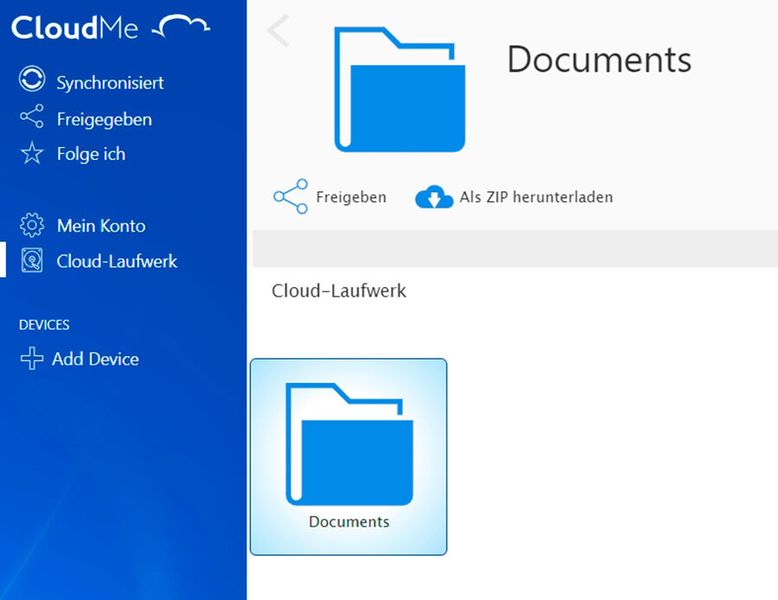This screenshot has height=600, width=778.
Task: Click the Documents title heading
Action: tap(599, 60)
